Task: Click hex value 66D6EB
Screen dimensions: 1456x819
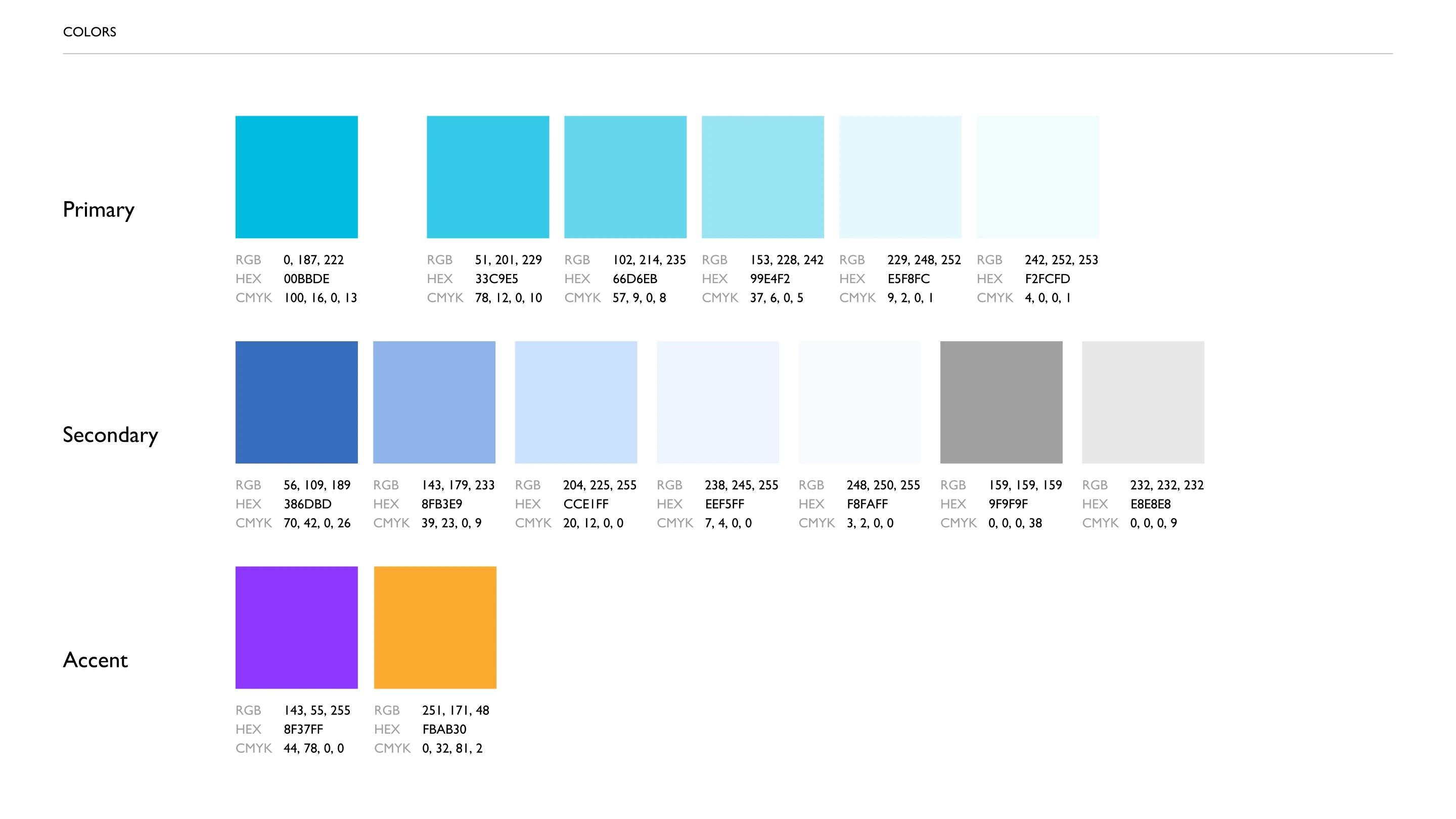Action: (635, 279)
